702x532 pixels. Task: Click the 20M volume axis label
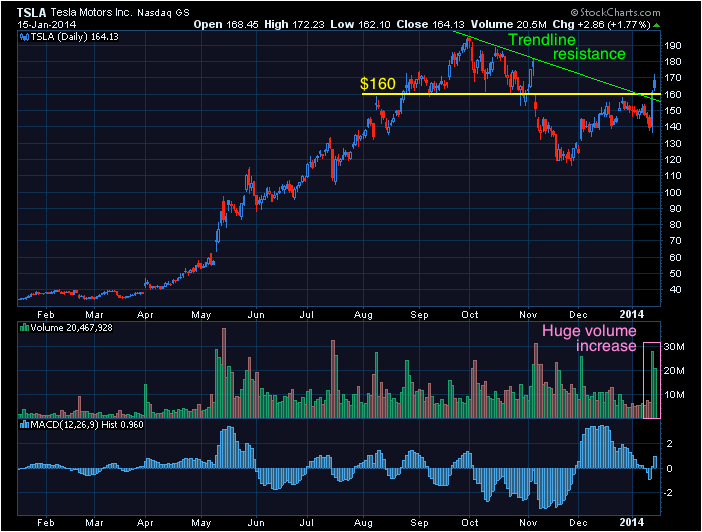[674, 371]
